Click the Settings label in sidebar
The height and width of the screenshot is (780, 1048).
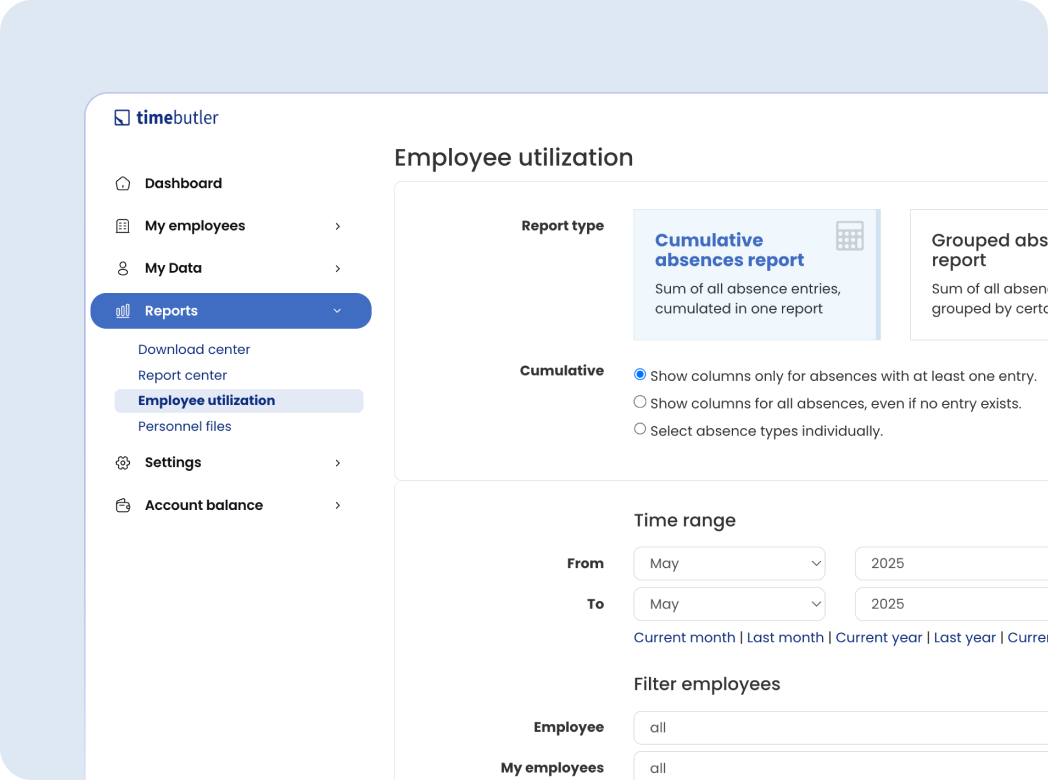pos(173,463)
